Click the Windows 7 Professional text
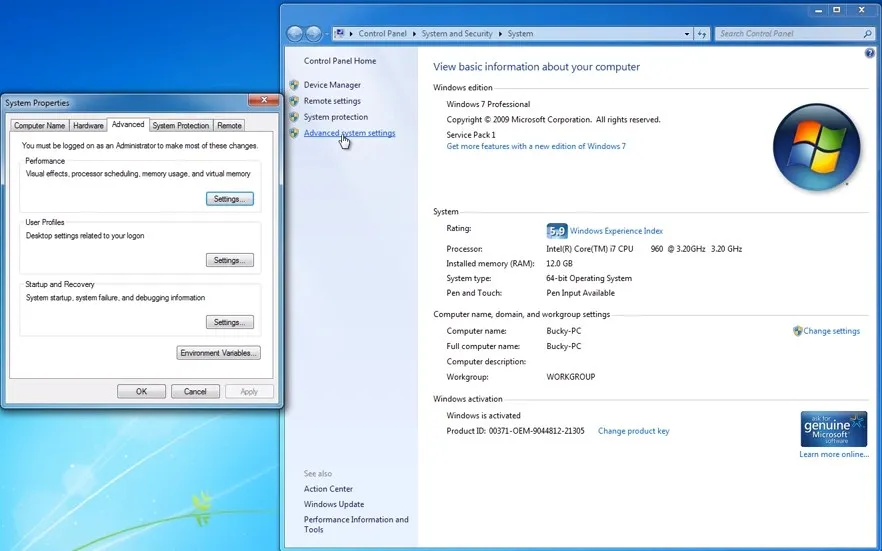882x551 pixels. coord(488,104)
